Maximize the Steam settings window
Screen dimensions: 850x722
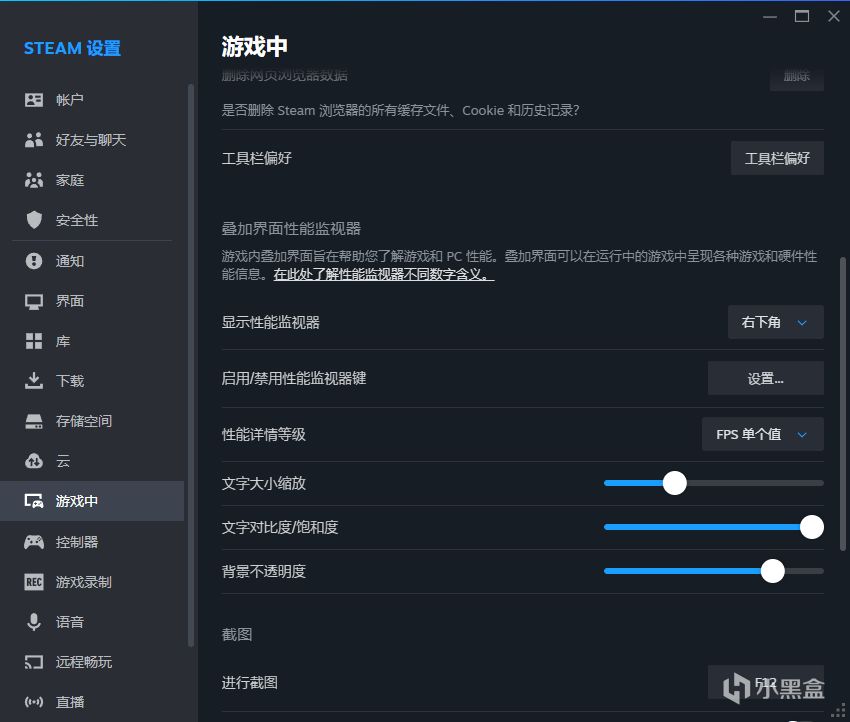(x=802, y=16)
